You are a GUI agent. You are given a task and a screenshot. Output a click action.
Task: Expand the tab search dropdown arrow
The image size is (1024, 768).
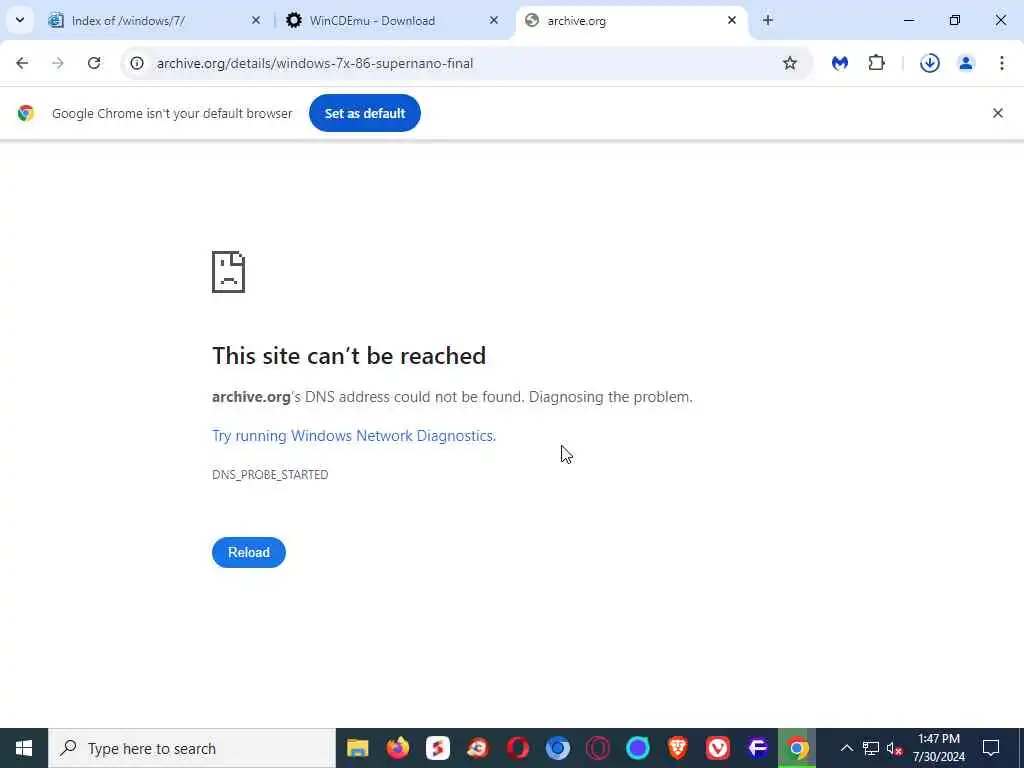20,20
